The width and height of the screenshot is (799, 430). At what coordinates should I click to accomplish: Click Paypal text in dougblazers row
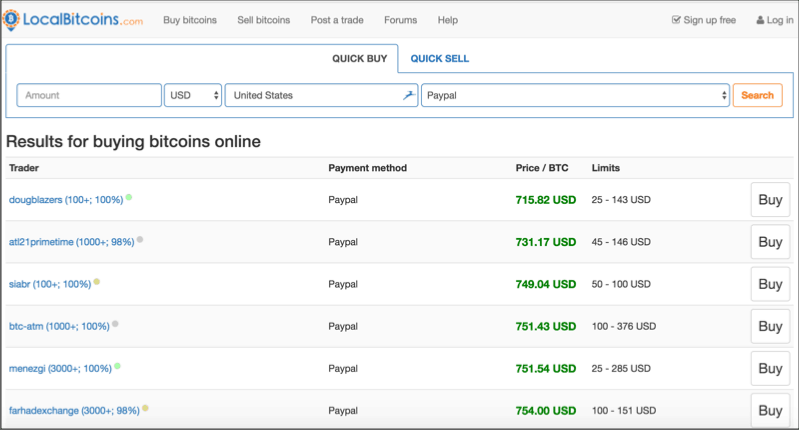[x=343, y=200]
